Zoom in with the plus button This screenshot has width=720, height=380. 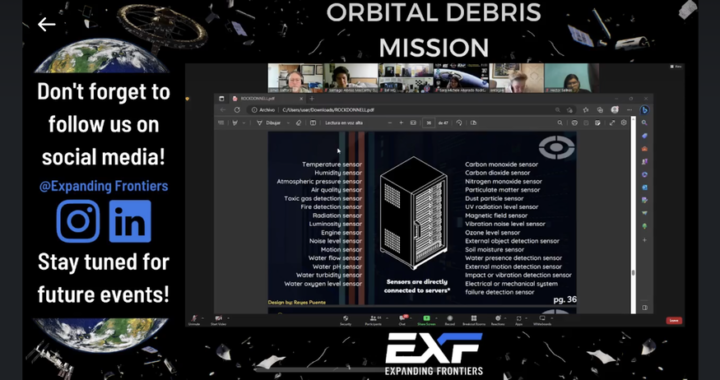point(401,123)
